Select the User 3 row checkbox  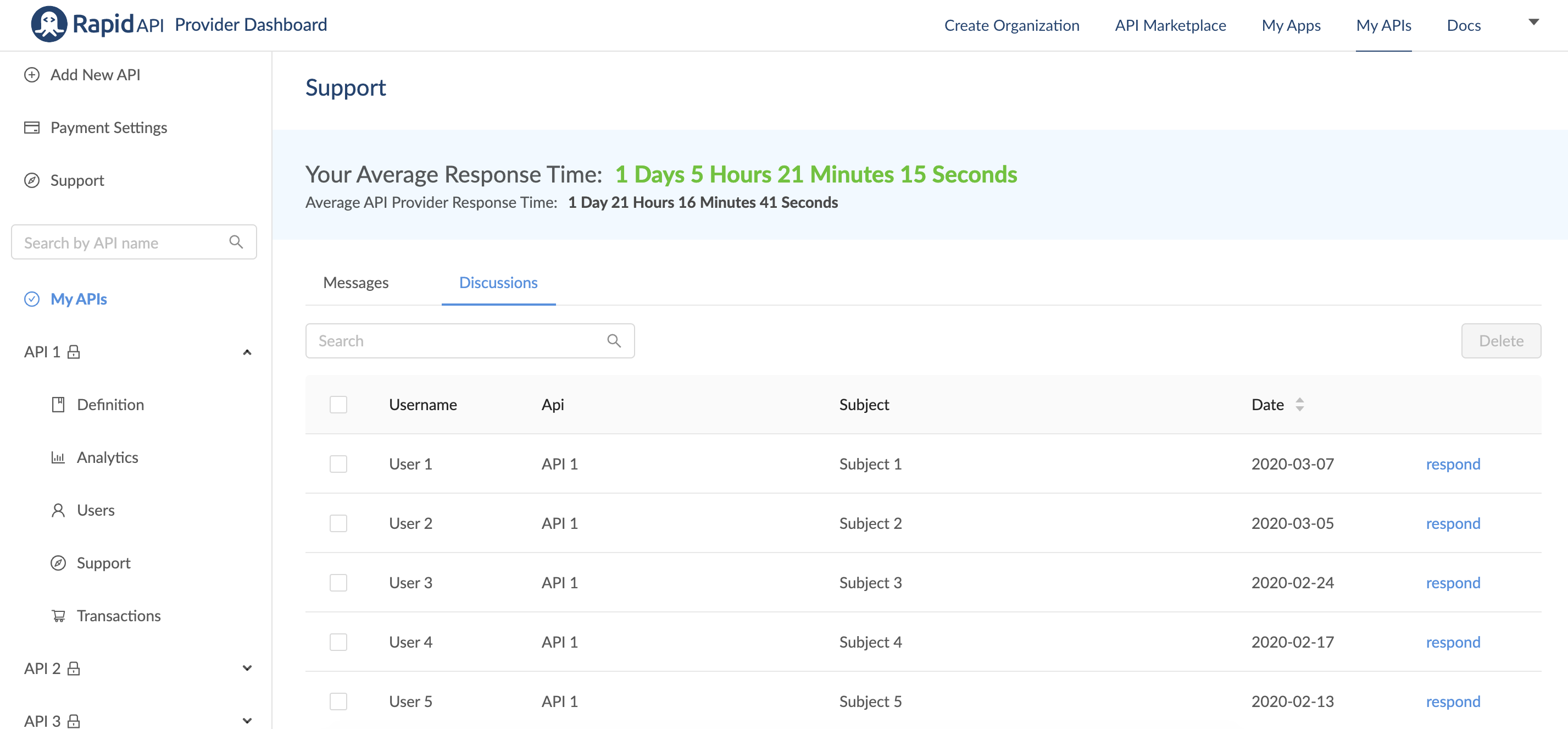(338, 583)
